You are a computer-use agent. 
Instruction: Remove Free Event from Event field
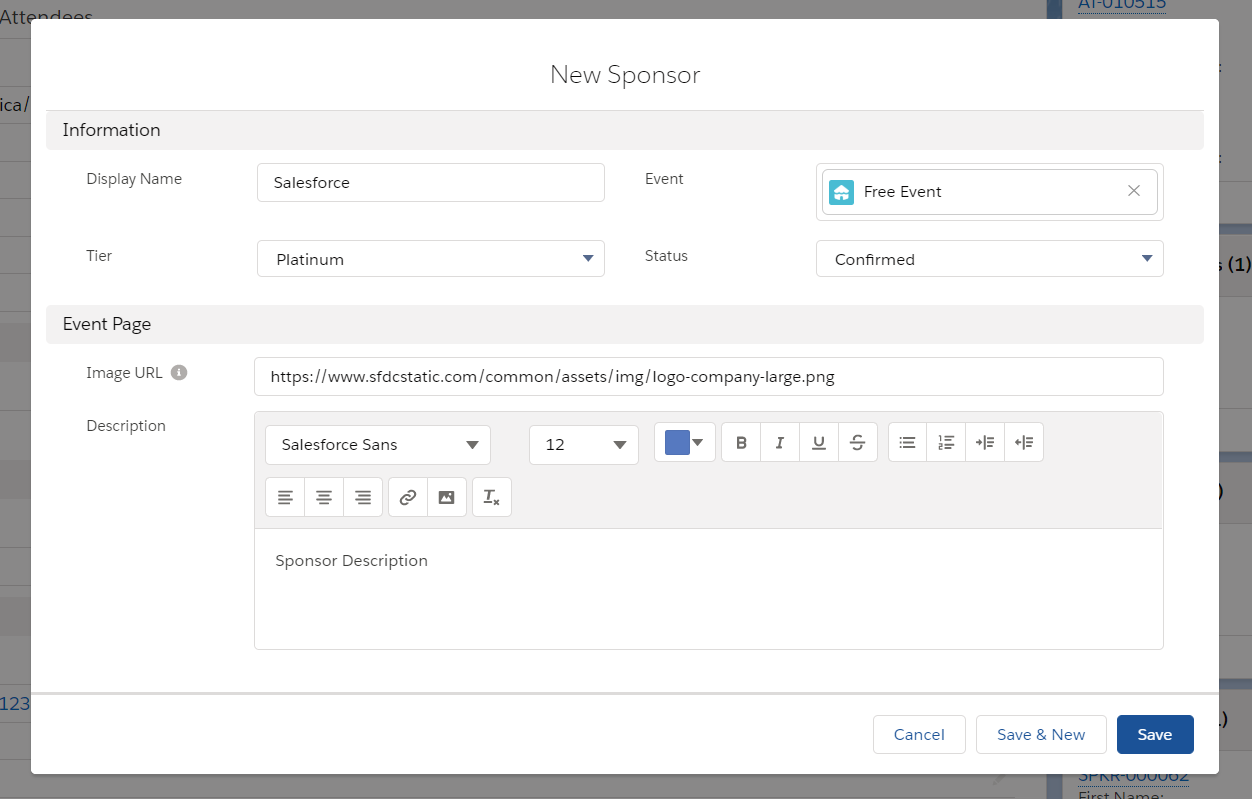click(1134, 191)
